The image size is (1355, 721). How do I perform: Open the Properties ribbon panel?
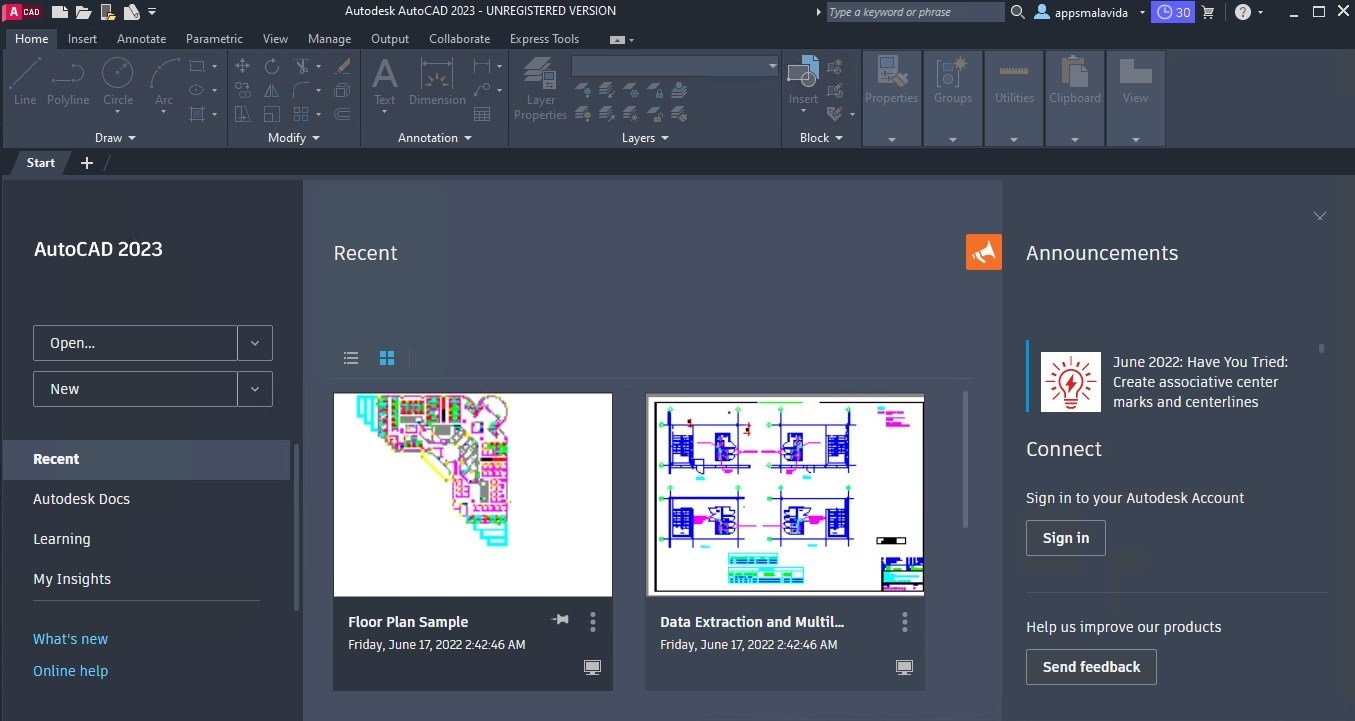pyautogui.click(x=891, y=98)
